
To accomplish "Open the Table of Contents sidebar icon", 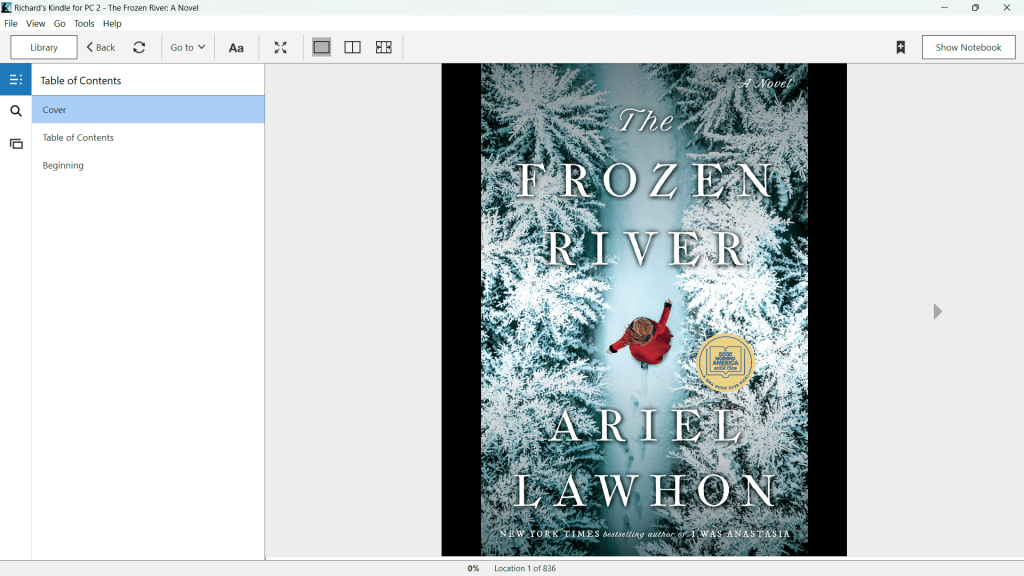I will point(16,80).
